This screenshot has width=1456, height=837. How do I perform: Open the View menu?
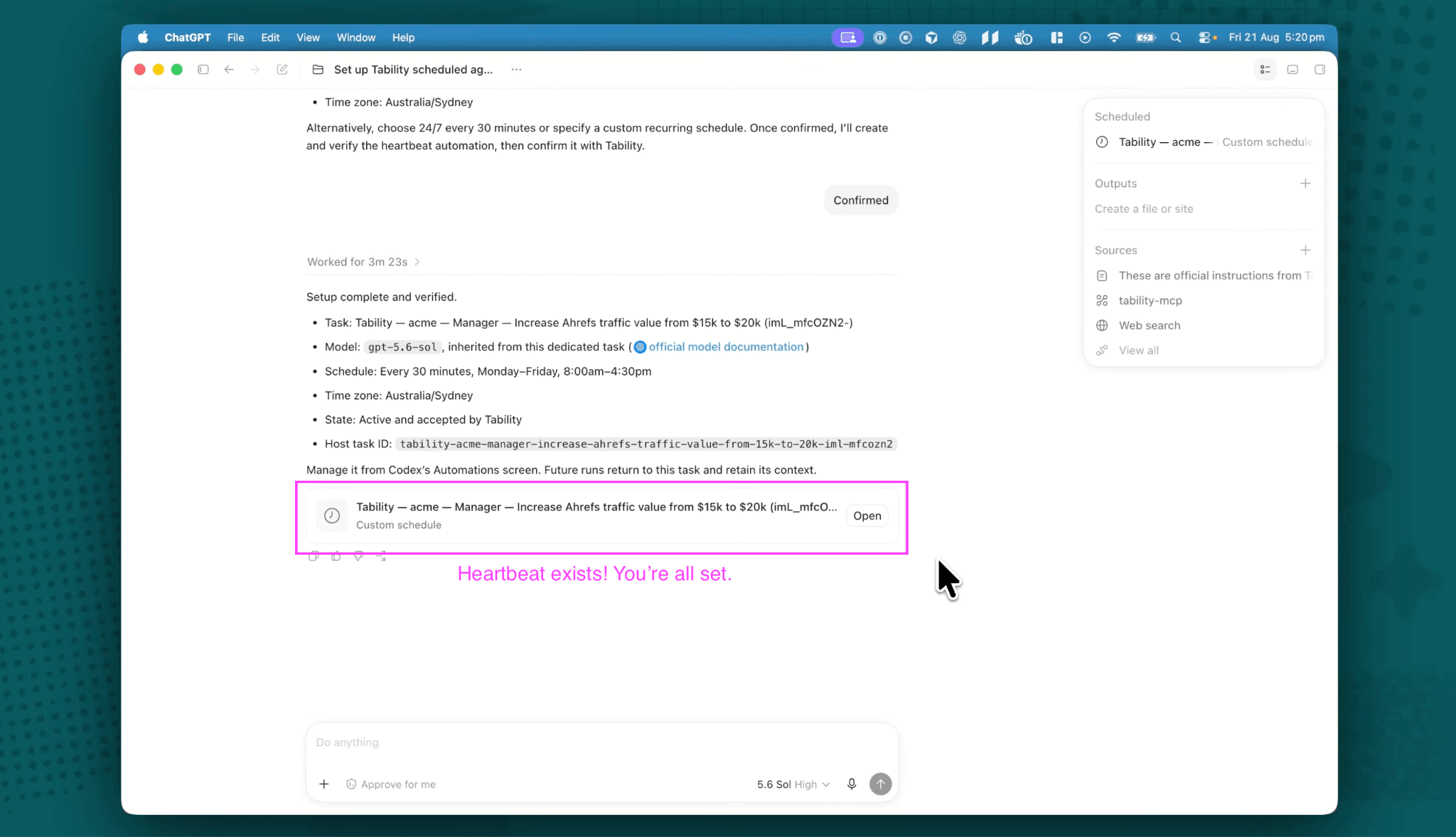click(308, 38)
